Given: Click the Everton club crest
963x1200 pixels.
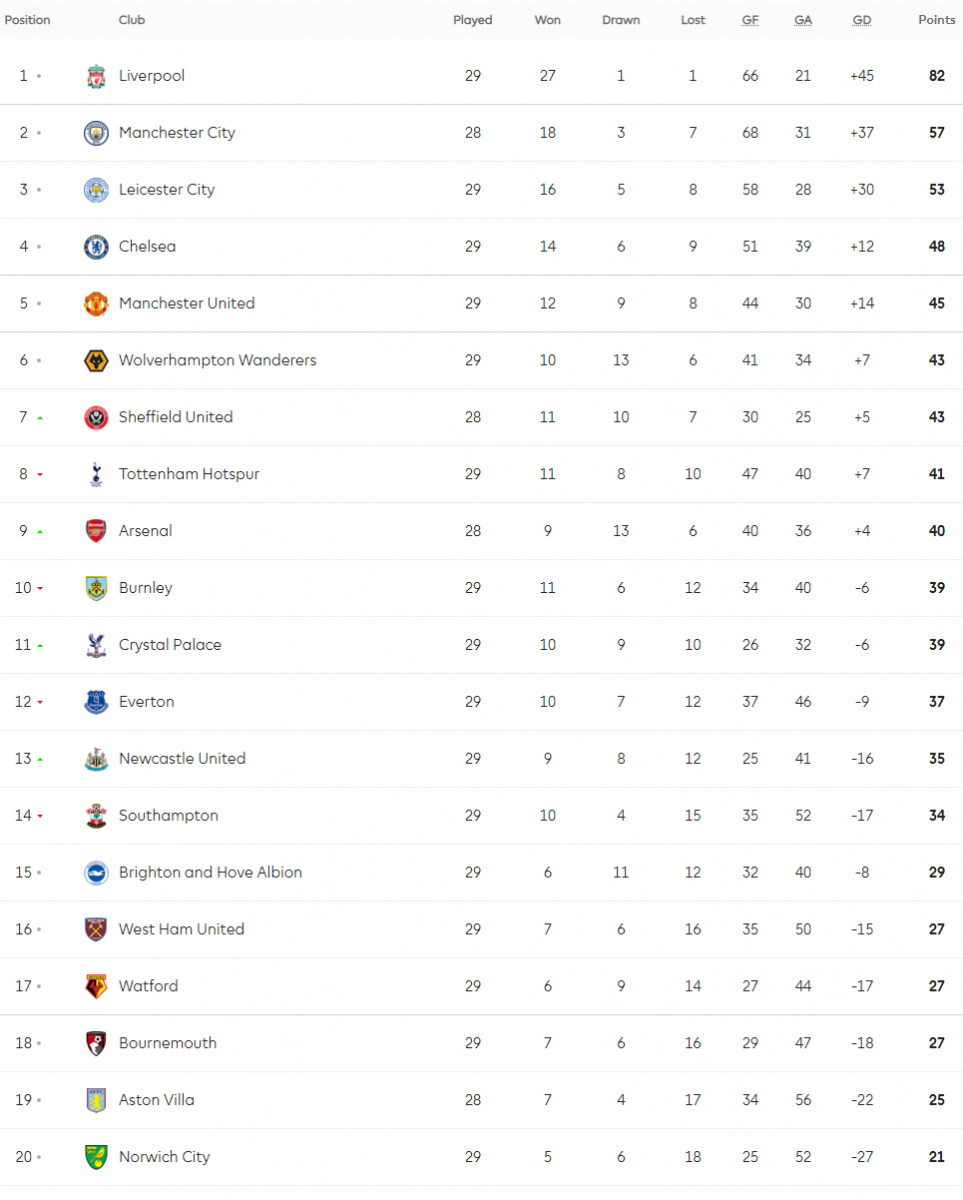Looking at the screenshot, I should [x=96, y=703].
